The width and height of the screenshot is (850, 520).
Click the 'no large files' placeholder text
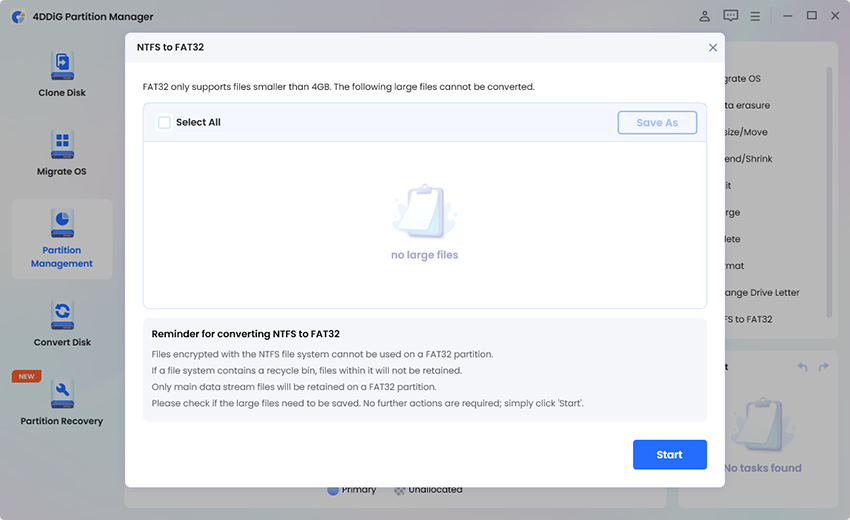coord(424,255)
